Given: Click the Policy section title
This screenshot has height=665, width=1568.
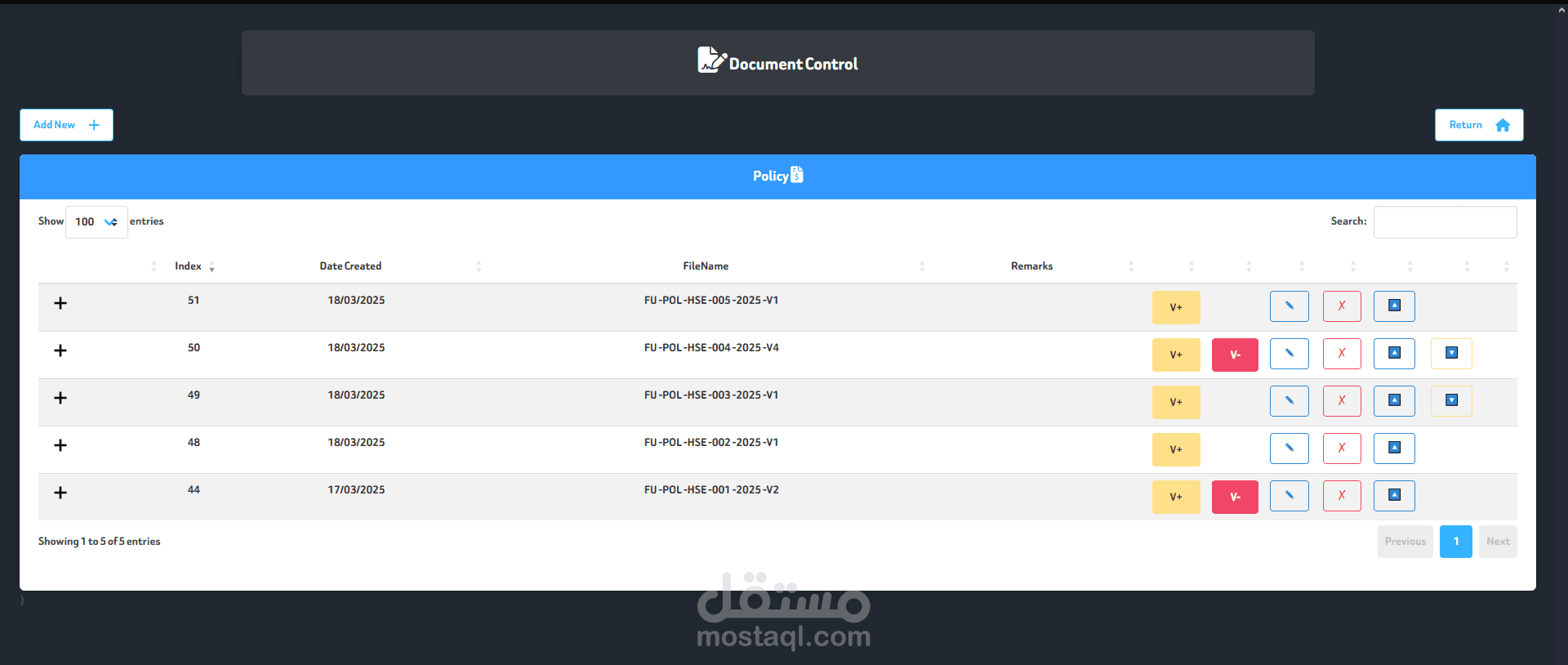Looking at the screenshot, I should point(770,176).
